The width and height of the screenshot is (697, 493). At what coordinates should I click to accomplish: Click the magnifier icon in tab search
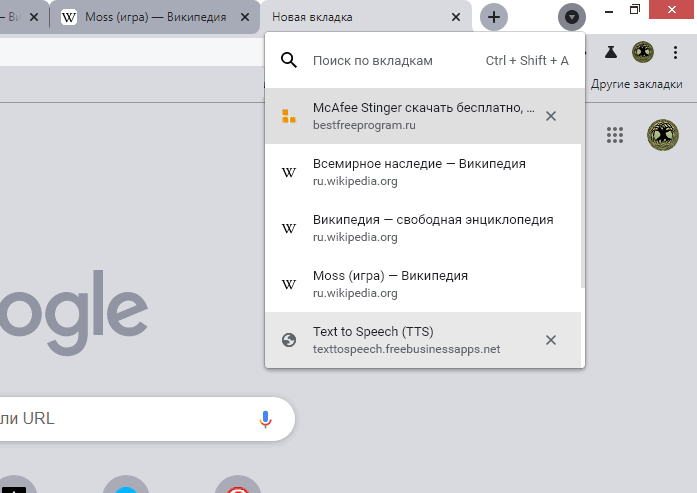tap(289, 60)
